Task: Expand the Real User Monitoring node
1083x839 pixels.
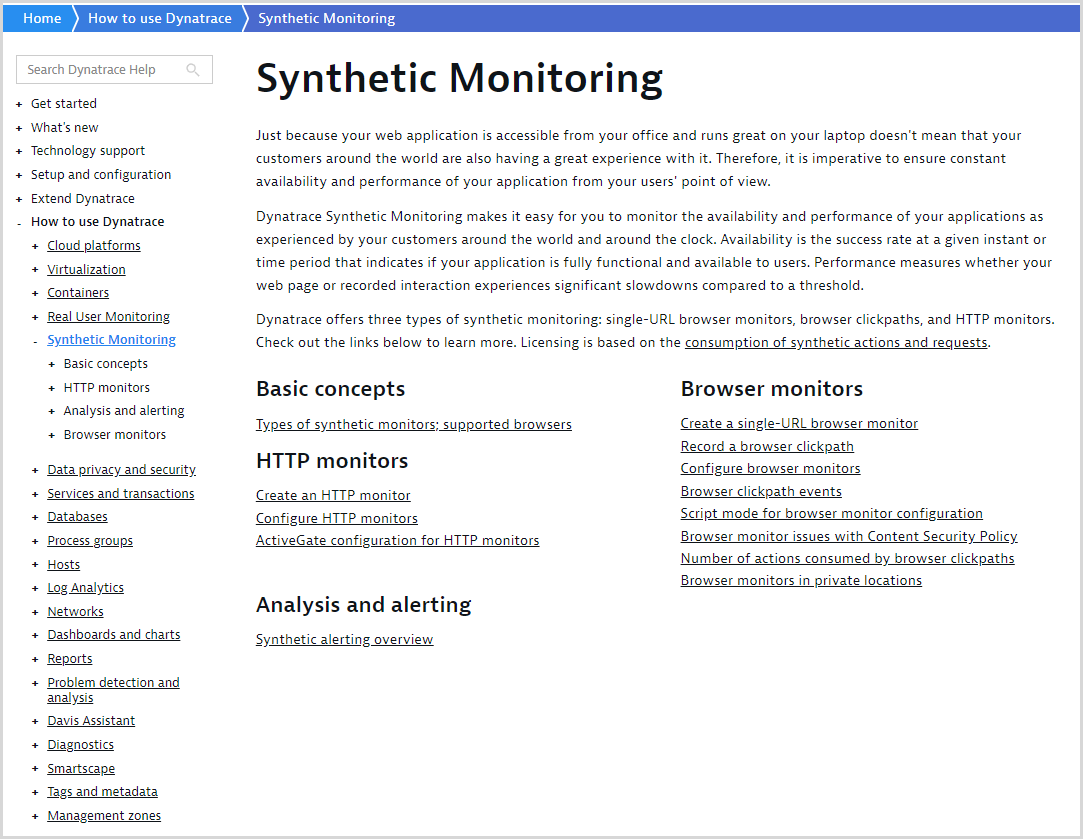Action: pyautogui.click(x=35, y=318)
